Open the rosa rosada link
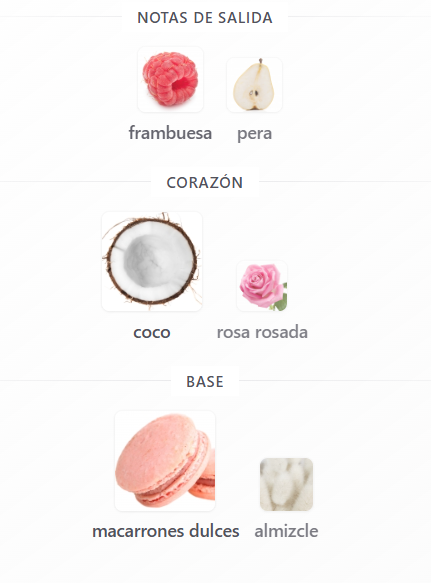This screenshot has width=431, height=583. (x=262, y=332)
